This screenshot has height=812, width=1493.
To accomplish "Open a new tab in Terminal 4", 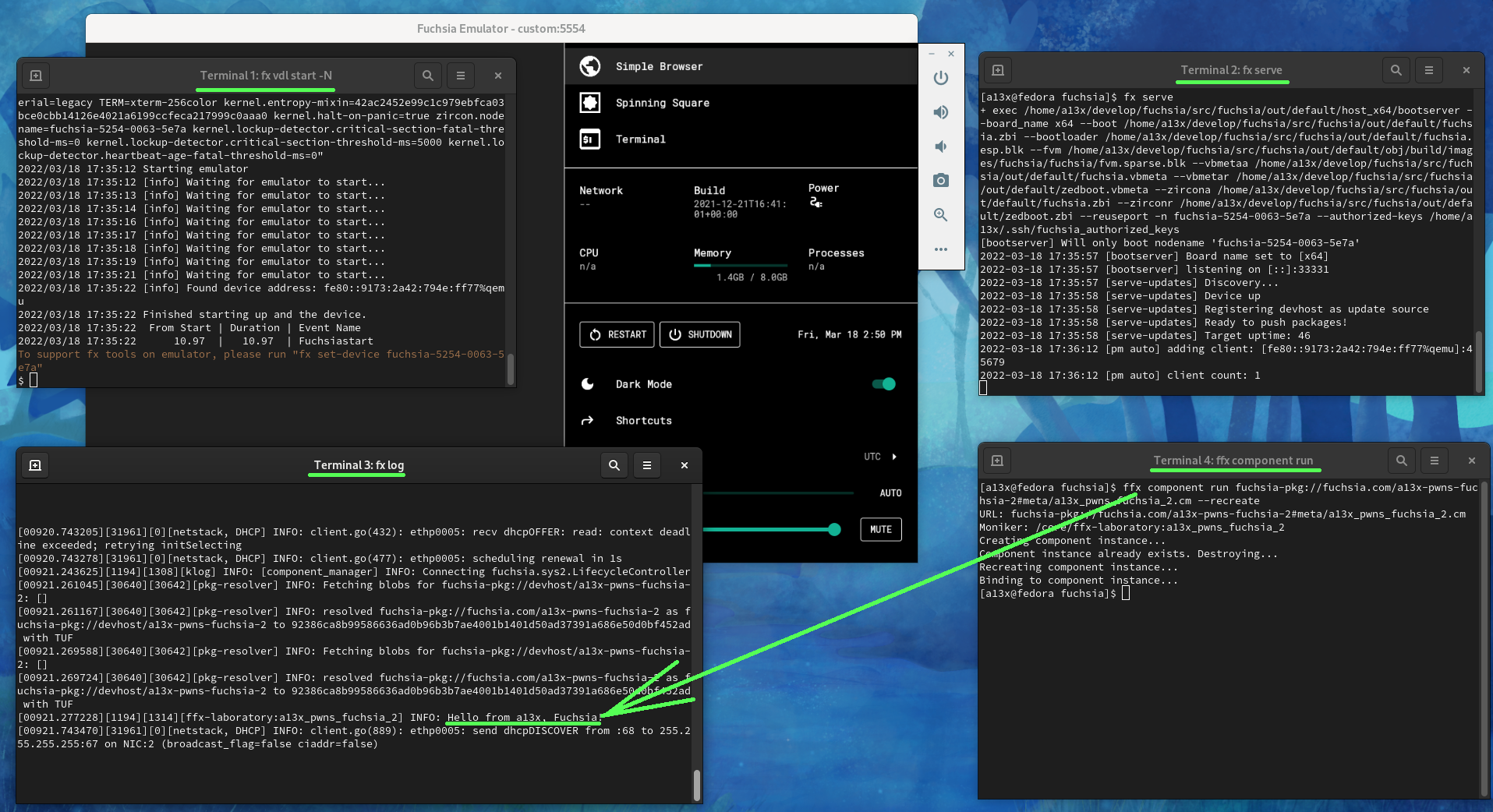I will pos(996,460).
